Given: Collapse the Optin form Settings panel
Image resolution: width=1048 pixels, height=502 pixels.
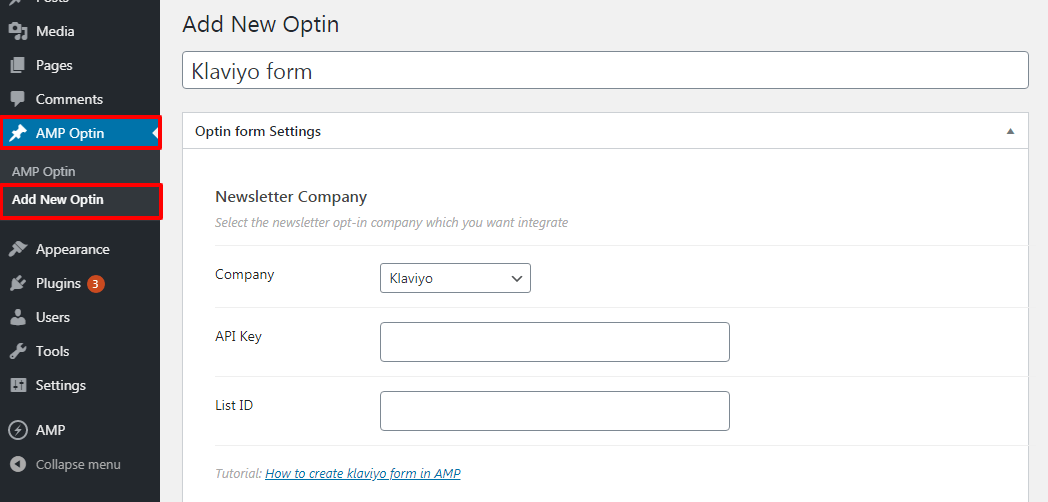Looking at the screenshot, I should [1011, 132].
